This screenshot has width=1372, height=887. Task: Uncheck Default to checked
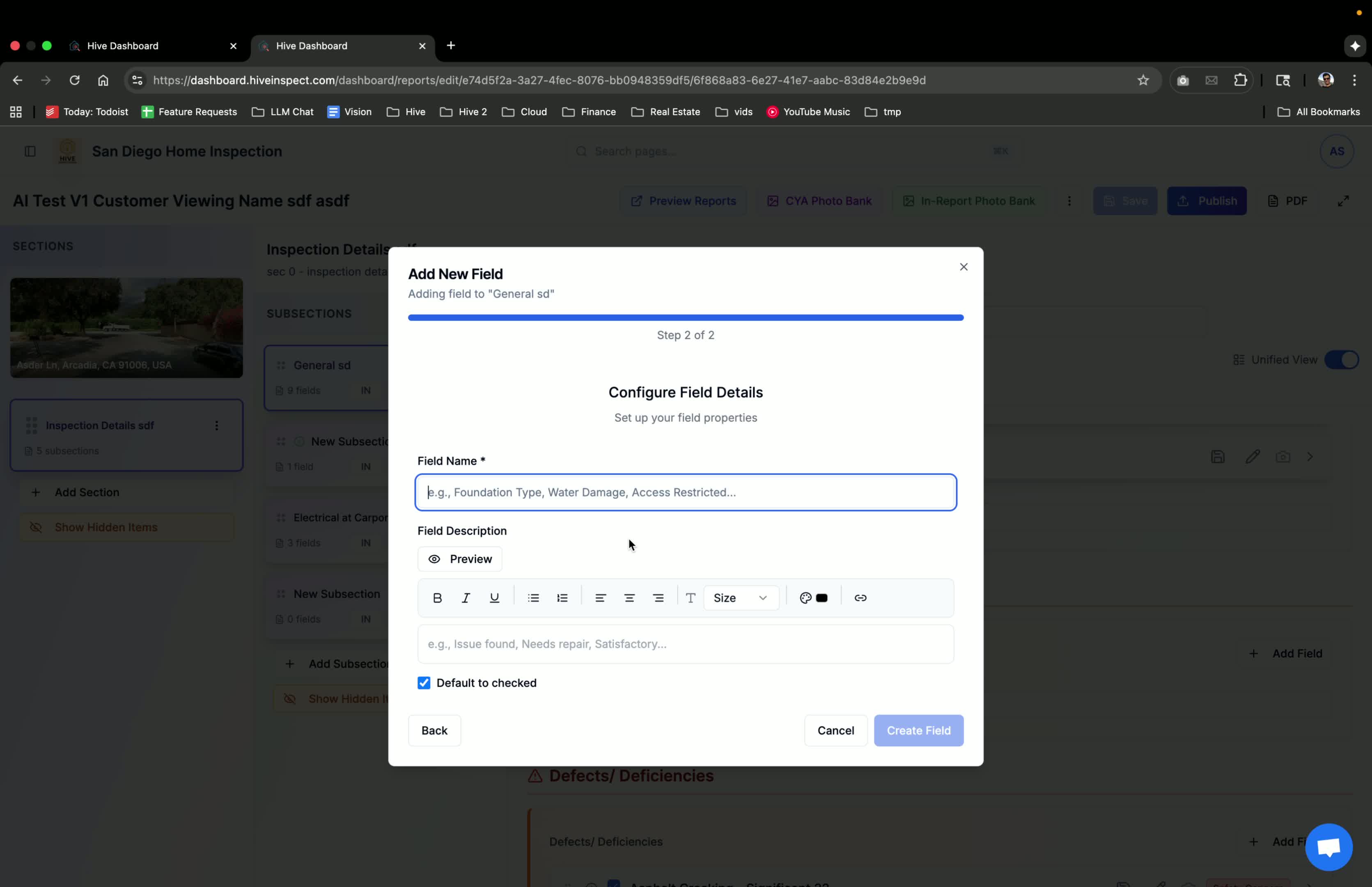click(424, 683)
